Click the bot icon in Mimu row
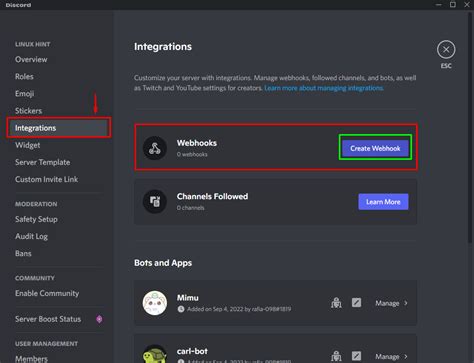Screen dimensions: 474x363 click(336, 303)
